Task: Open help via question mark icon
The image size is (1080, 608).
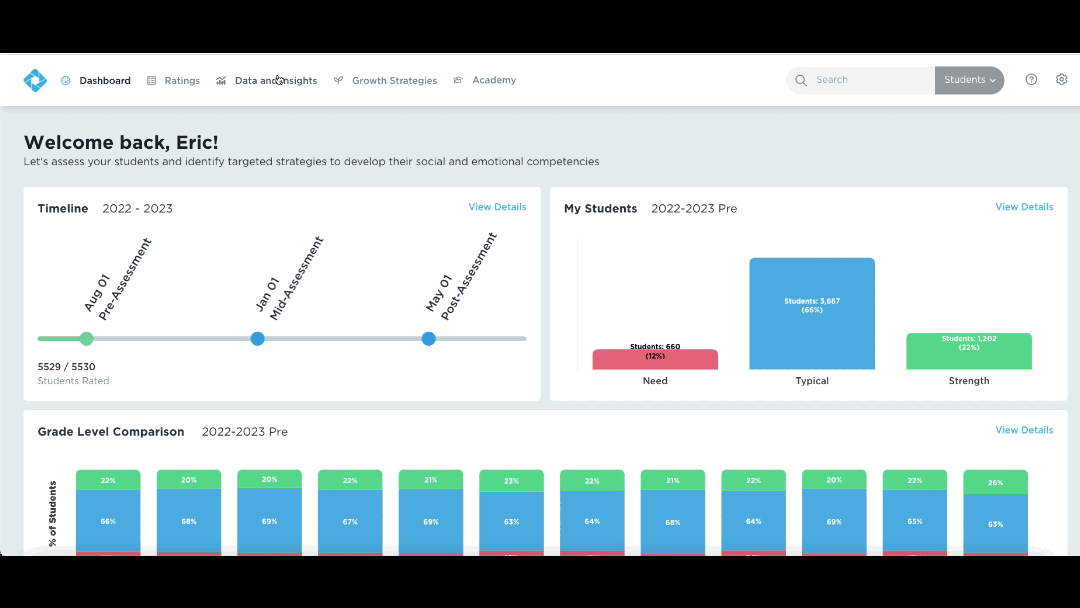Action: click(1031, 80)
